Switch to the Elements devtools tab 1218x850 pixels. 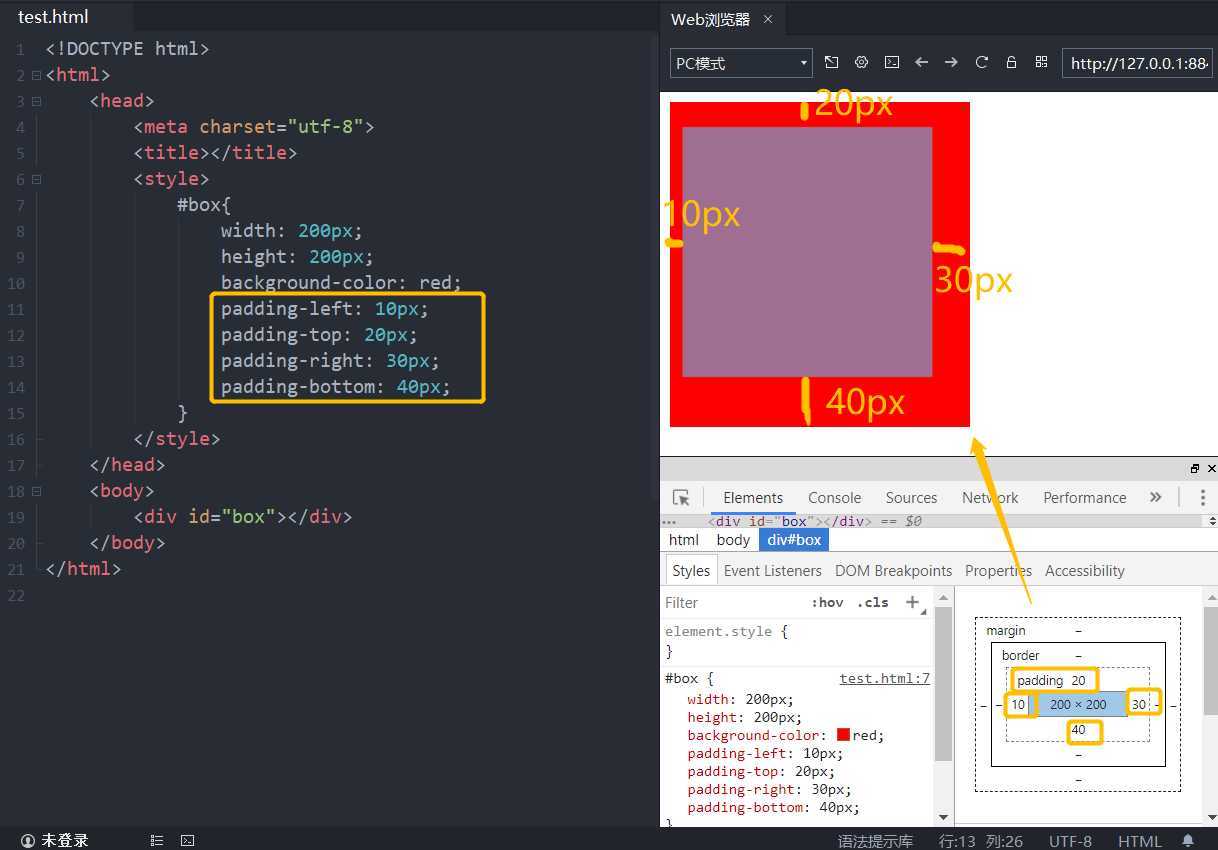pyautogui.click(x=753, y=498)
